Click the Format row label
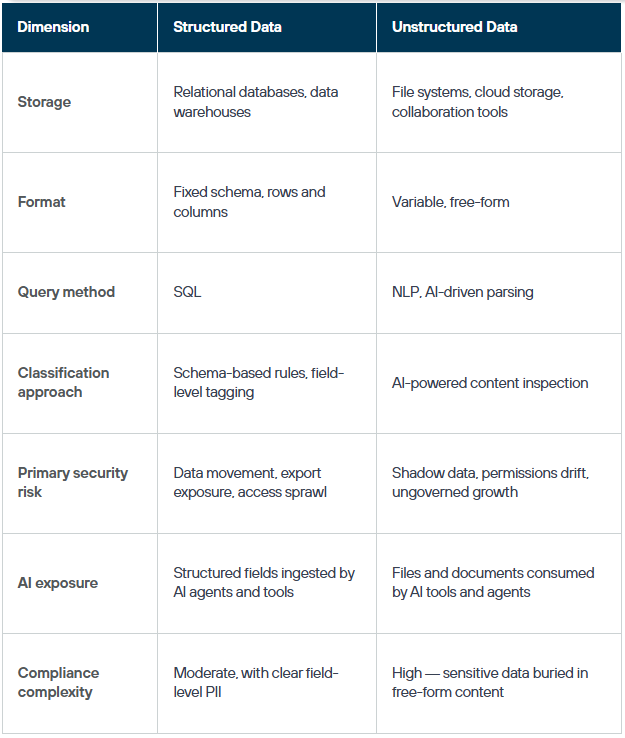This screenshot has height=738, width=625. 41,202
